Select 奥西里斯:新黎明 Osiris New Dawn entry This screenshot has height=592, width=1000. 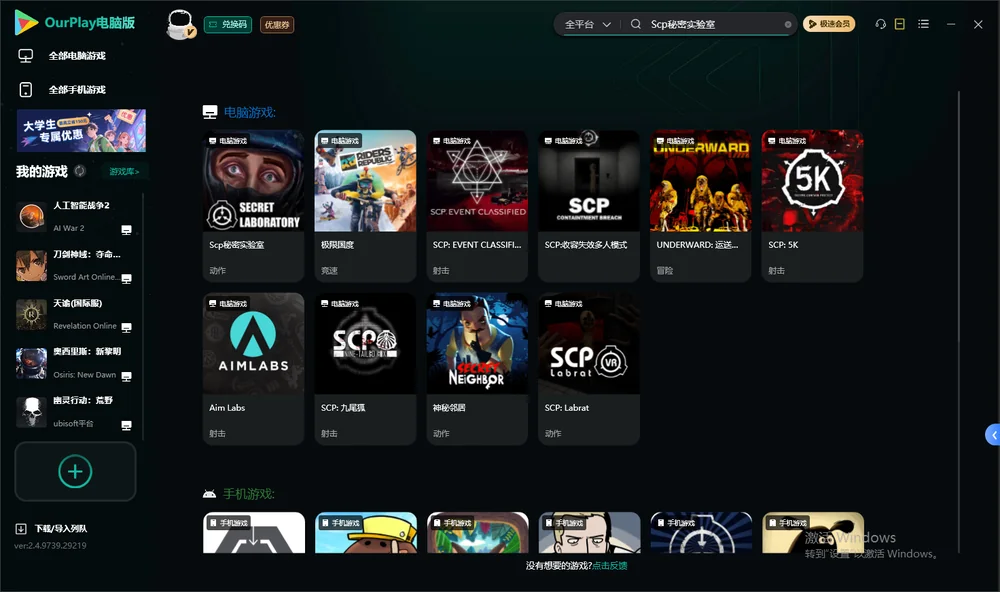75,363
